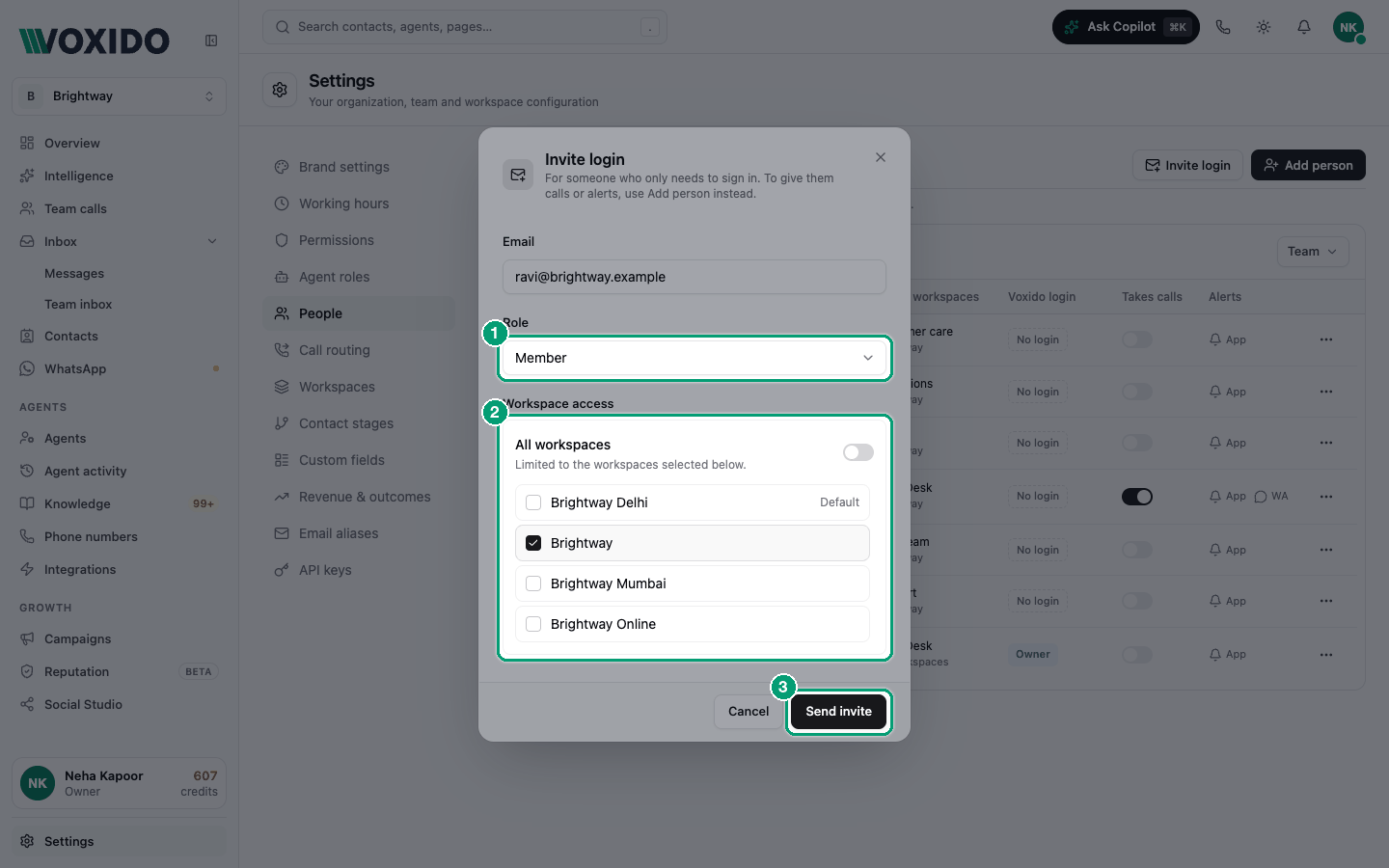1389x868 pixels.
Task: Open notifications bell icon
Action: [1304, 27]
